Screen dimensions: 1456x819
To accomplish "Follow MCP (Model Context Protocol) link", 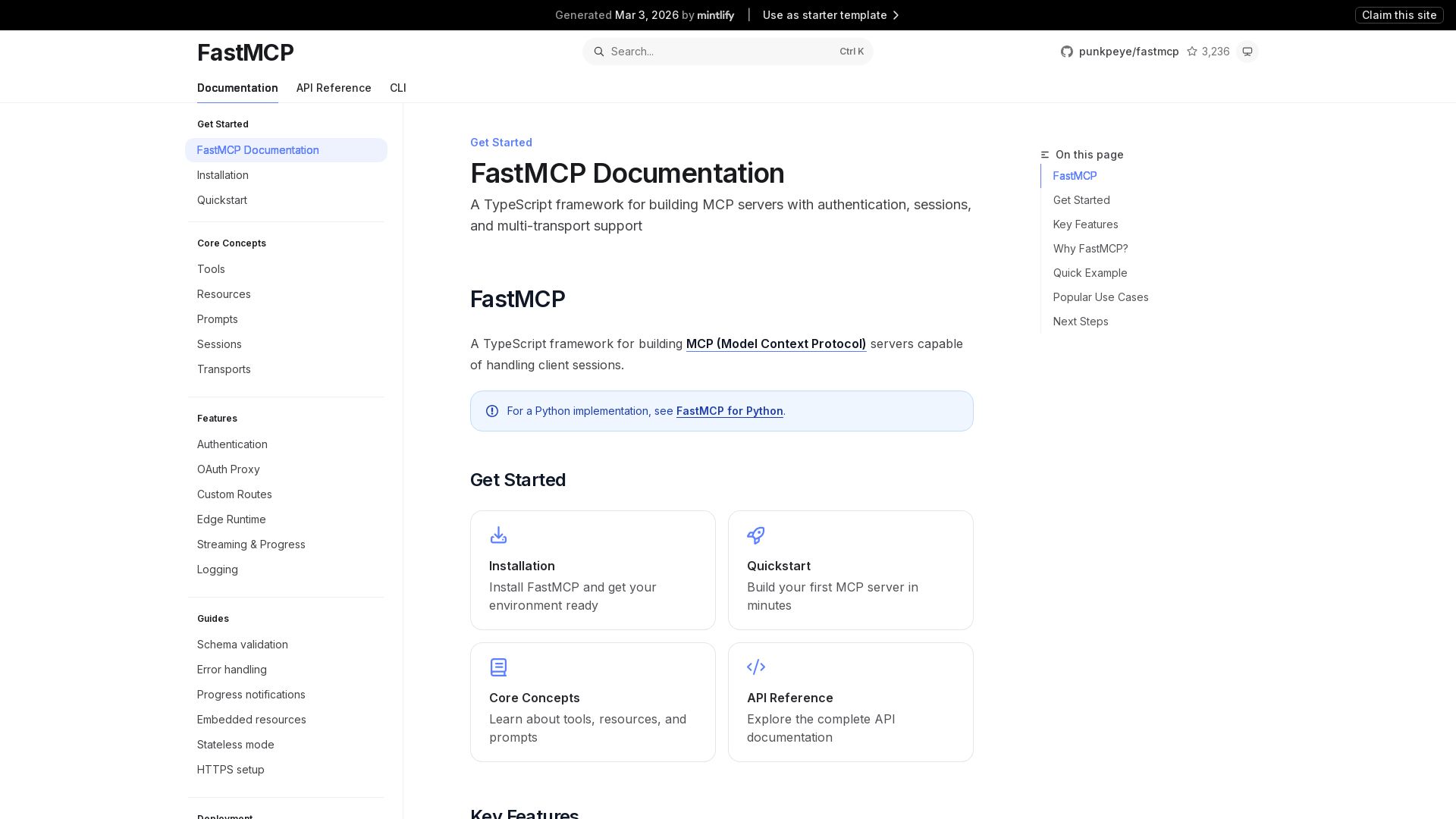I will (x=776, y=344).
